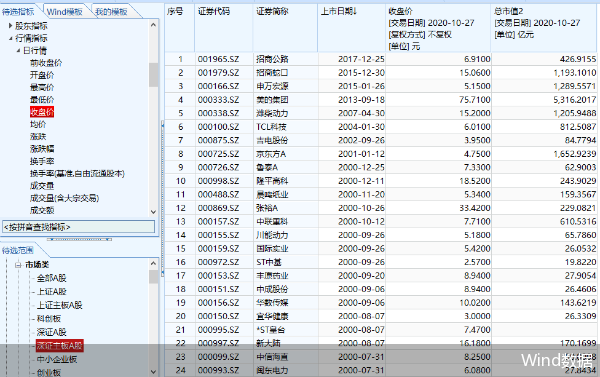Select cell 000995.SZ
The width and height of the screenshot is (600, 377).
pos(224,330)
